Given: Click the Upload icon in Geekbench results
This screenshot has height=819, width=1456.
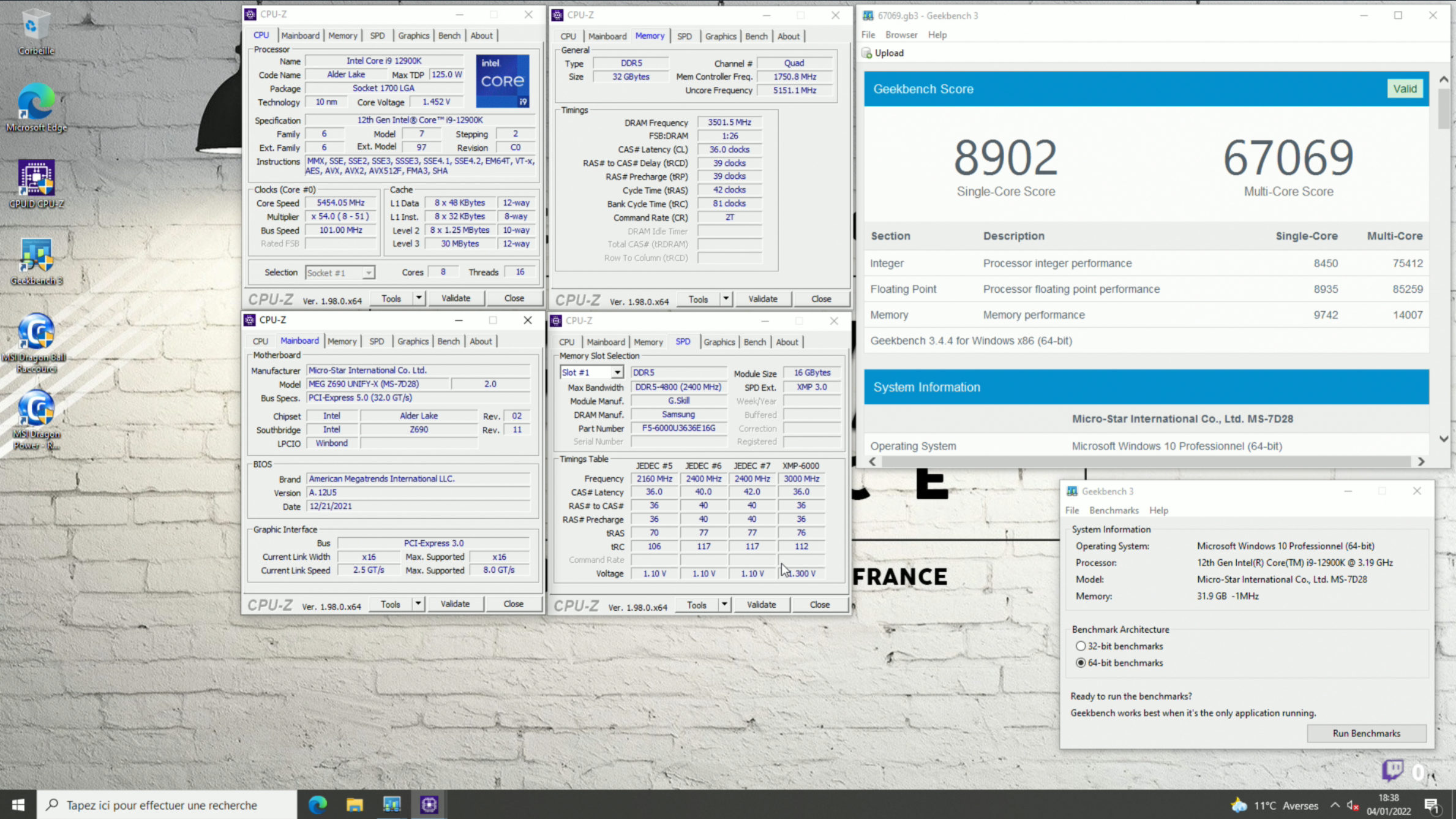Looking at the screenshot, I should click(x=866, y=53).
